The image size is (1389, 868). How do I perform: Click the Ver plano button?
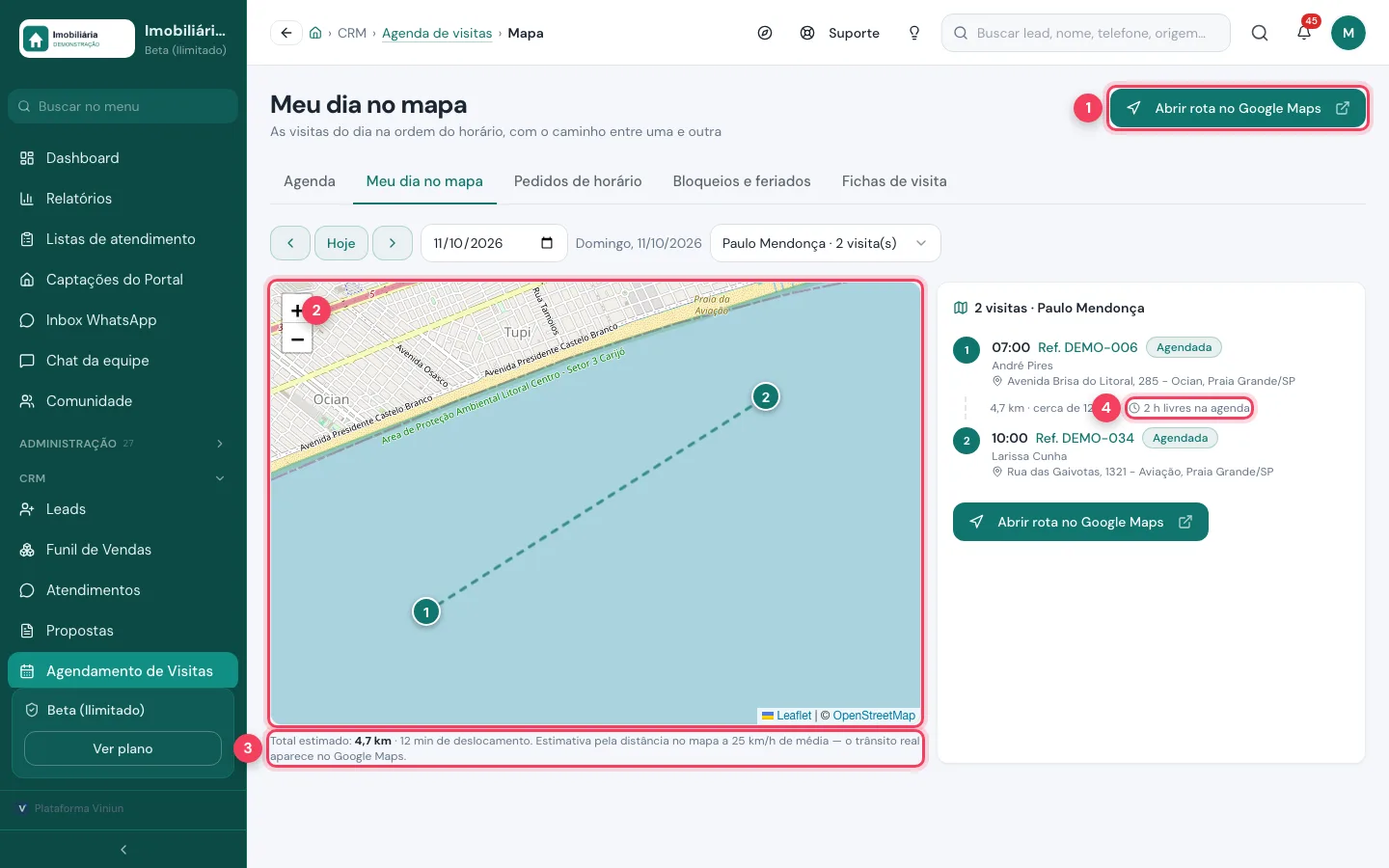point(123,748)
